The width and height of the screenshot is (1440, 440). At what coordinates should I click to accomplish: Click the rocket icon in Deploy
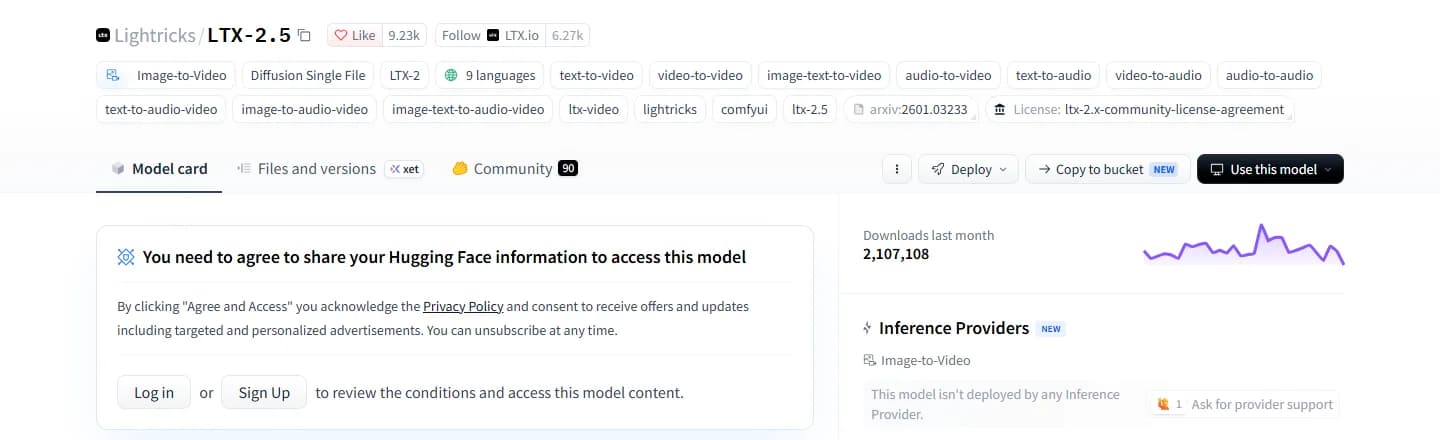[937, 169]
